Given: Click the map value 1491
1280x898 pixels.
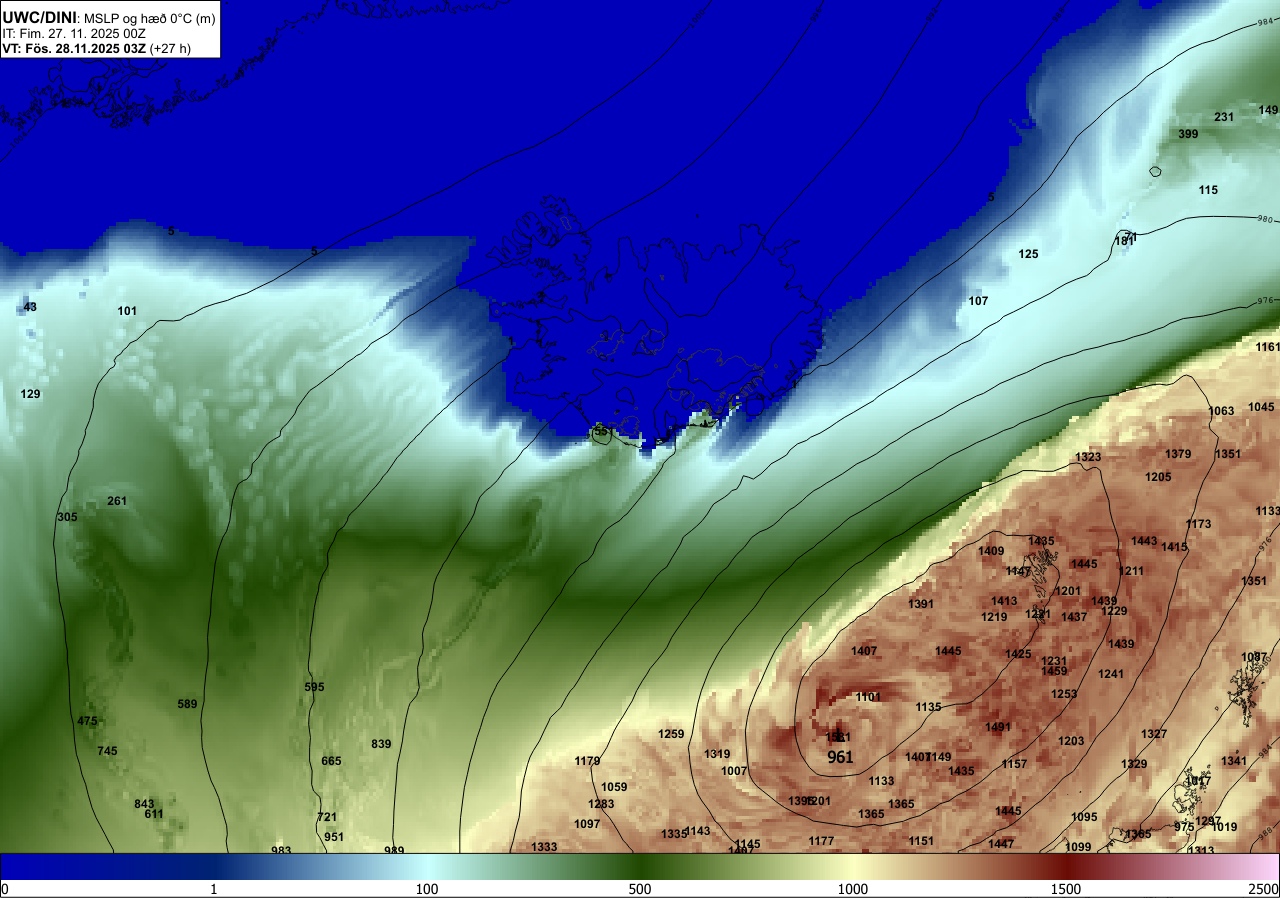Looking at the screenshot, I should click(x=998, y=727).
